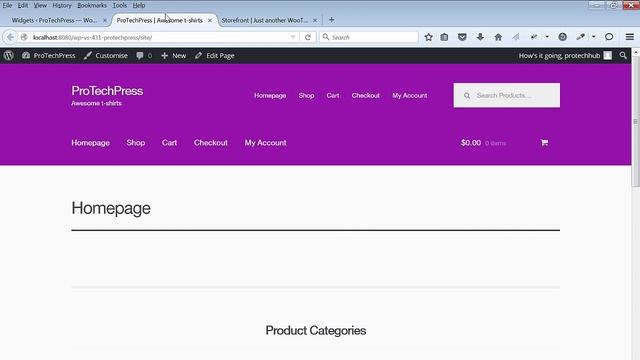Open the Help menu
This screenshot has height=360, width=640.
139,5
